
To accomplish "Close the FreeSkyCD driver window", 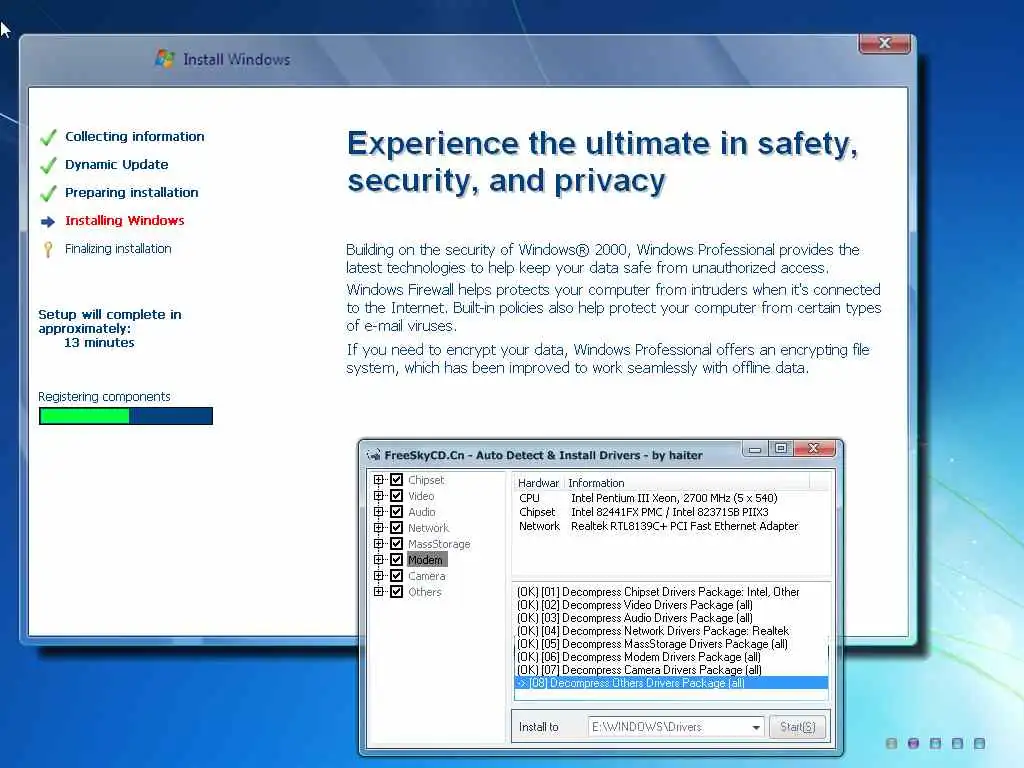I will pyautogui.click(x=814, y=448).
